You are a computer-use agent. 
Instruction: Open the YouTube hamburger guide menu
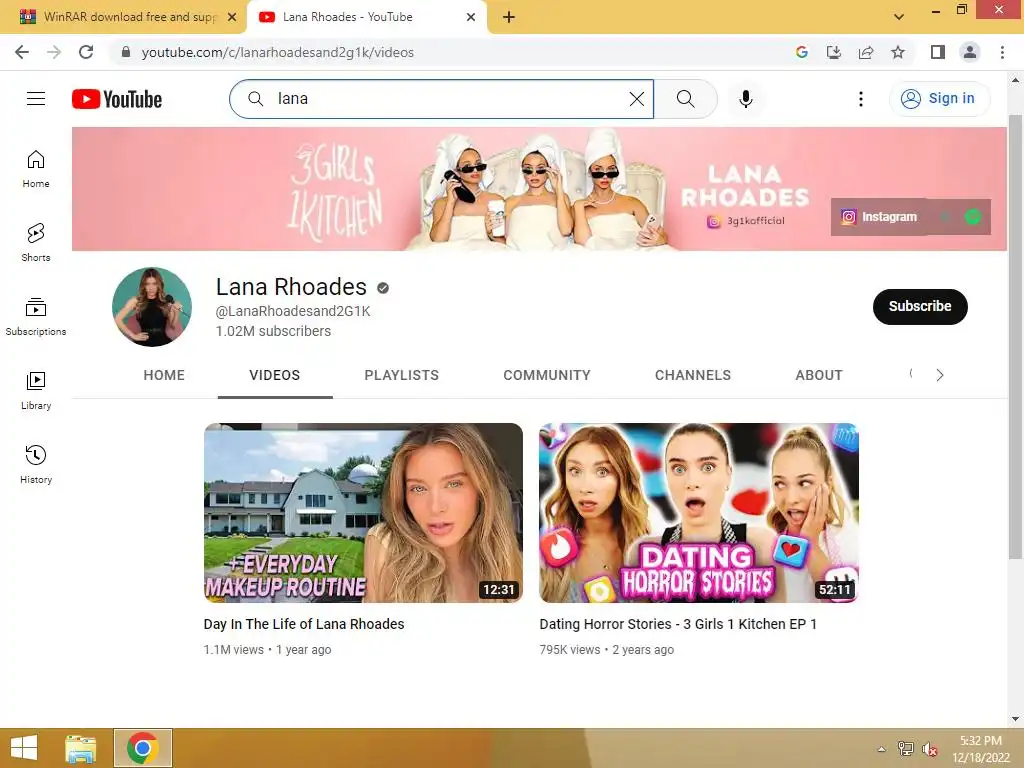click(x=36, y=99)
